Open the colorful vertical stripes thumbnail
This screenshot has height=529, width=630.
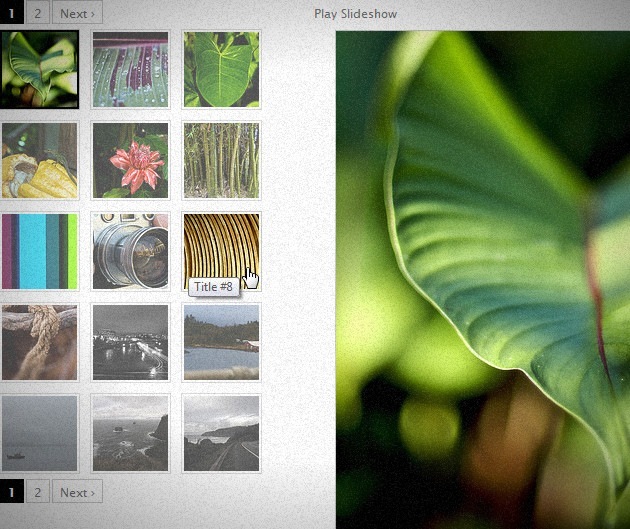(39, 251)
